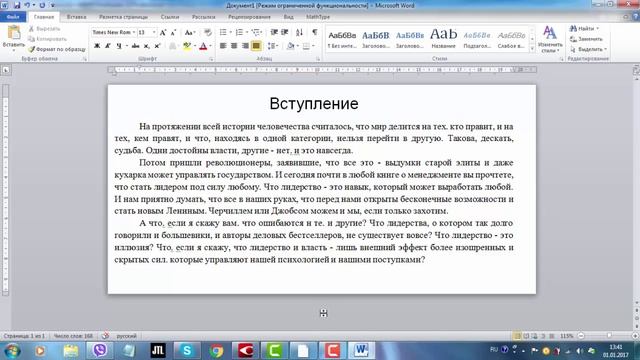Image resolution: width=640 pixels, height=360 pixels.
Task: Open the line spacing dropdown
Action: tap(273, 46)
